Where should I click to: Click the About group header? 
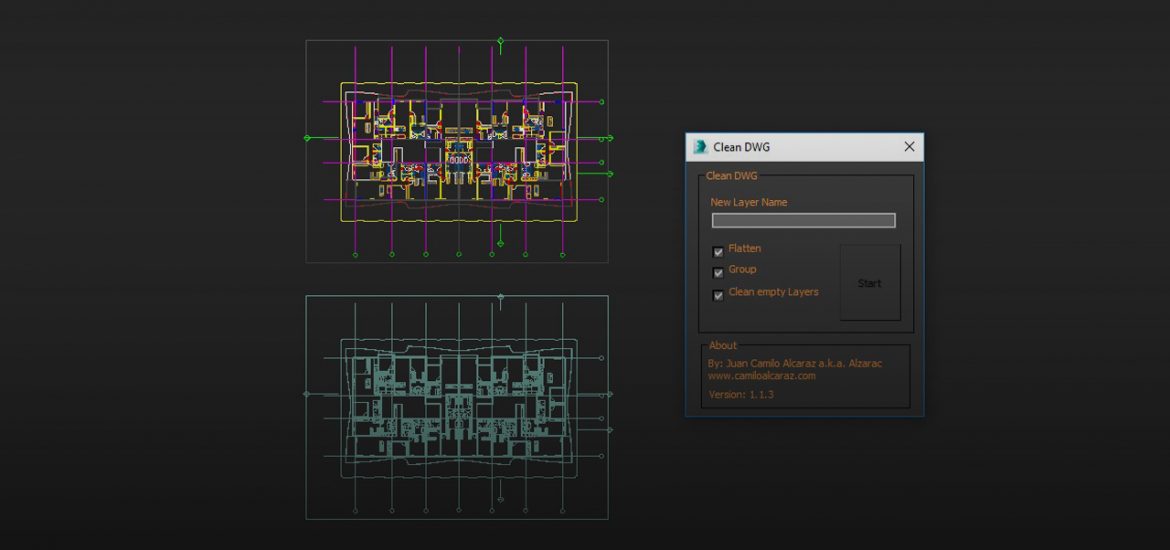[x=722, y=346]
